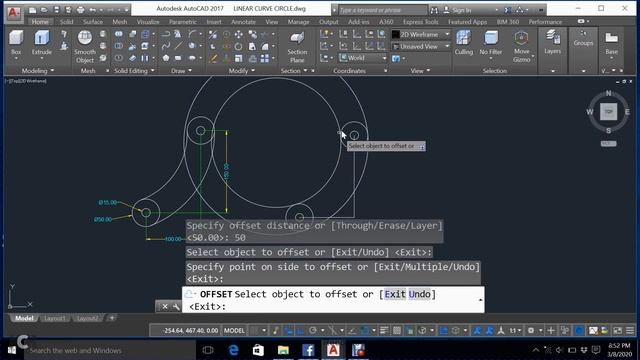This screenshot has width=640, height=360.
Task: Open the Home ribbon tab
Action: pos(40,22)
